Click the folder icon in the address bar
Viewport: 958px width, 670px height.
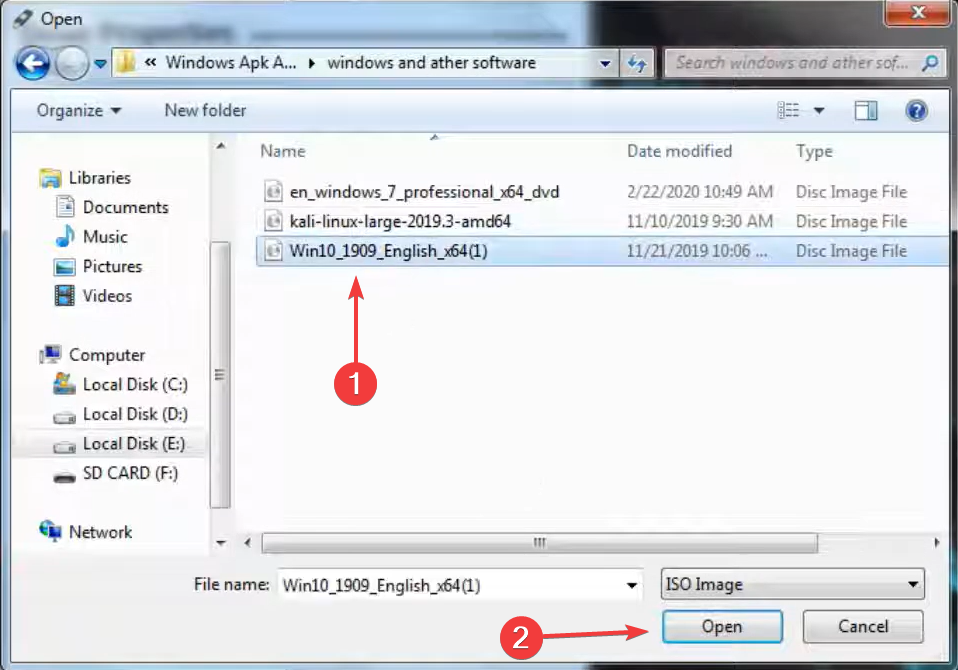[126, 62]
